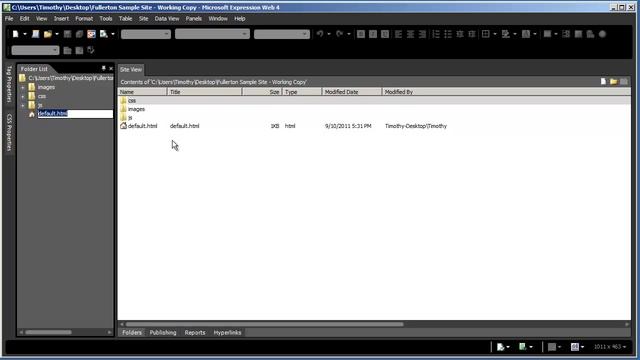Expand the js folder in Folder List

click(23, 105)
